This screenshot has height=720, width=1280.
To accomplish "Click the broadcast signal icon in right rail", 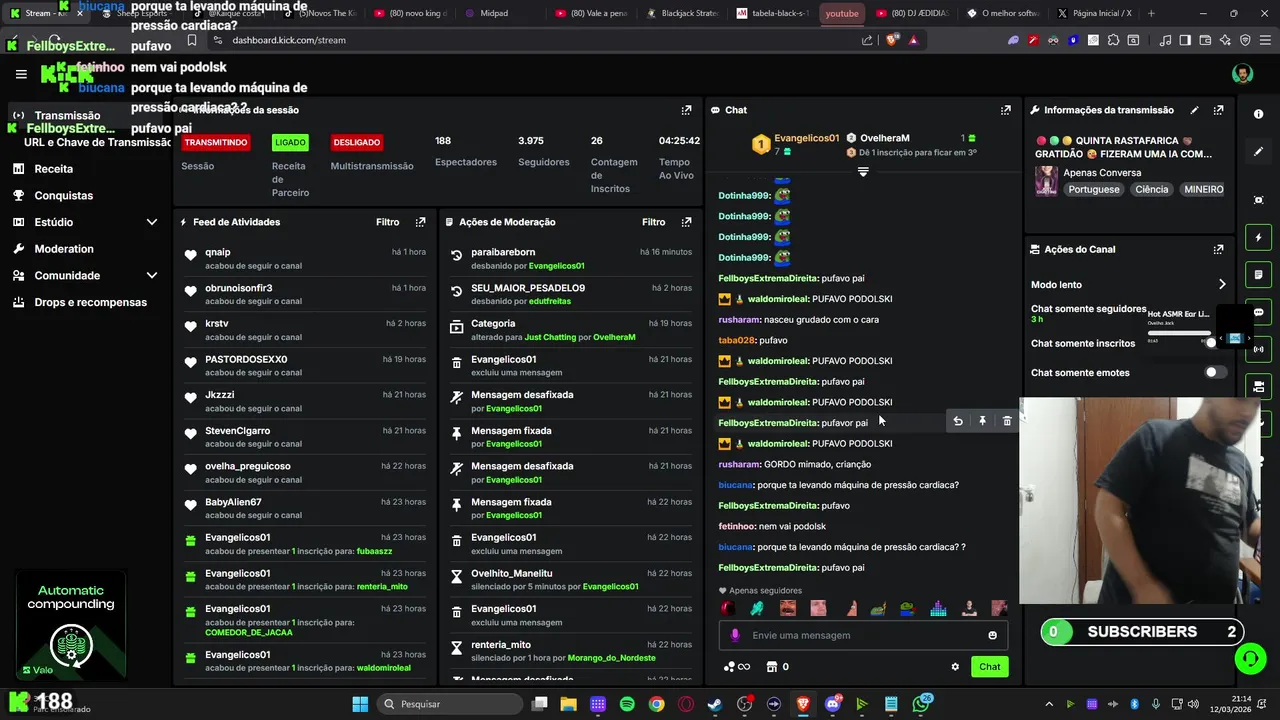I will pos(1258,349).
